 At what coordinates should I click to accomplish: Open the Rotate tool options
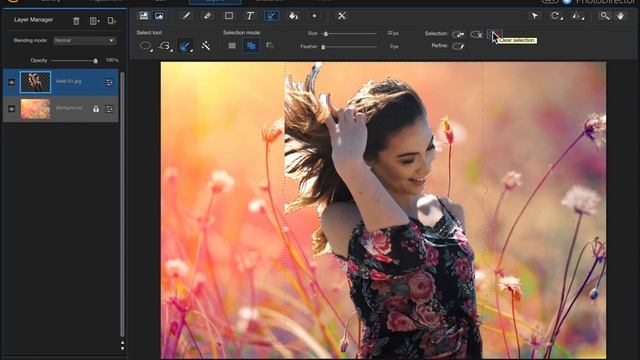point(556,16)
